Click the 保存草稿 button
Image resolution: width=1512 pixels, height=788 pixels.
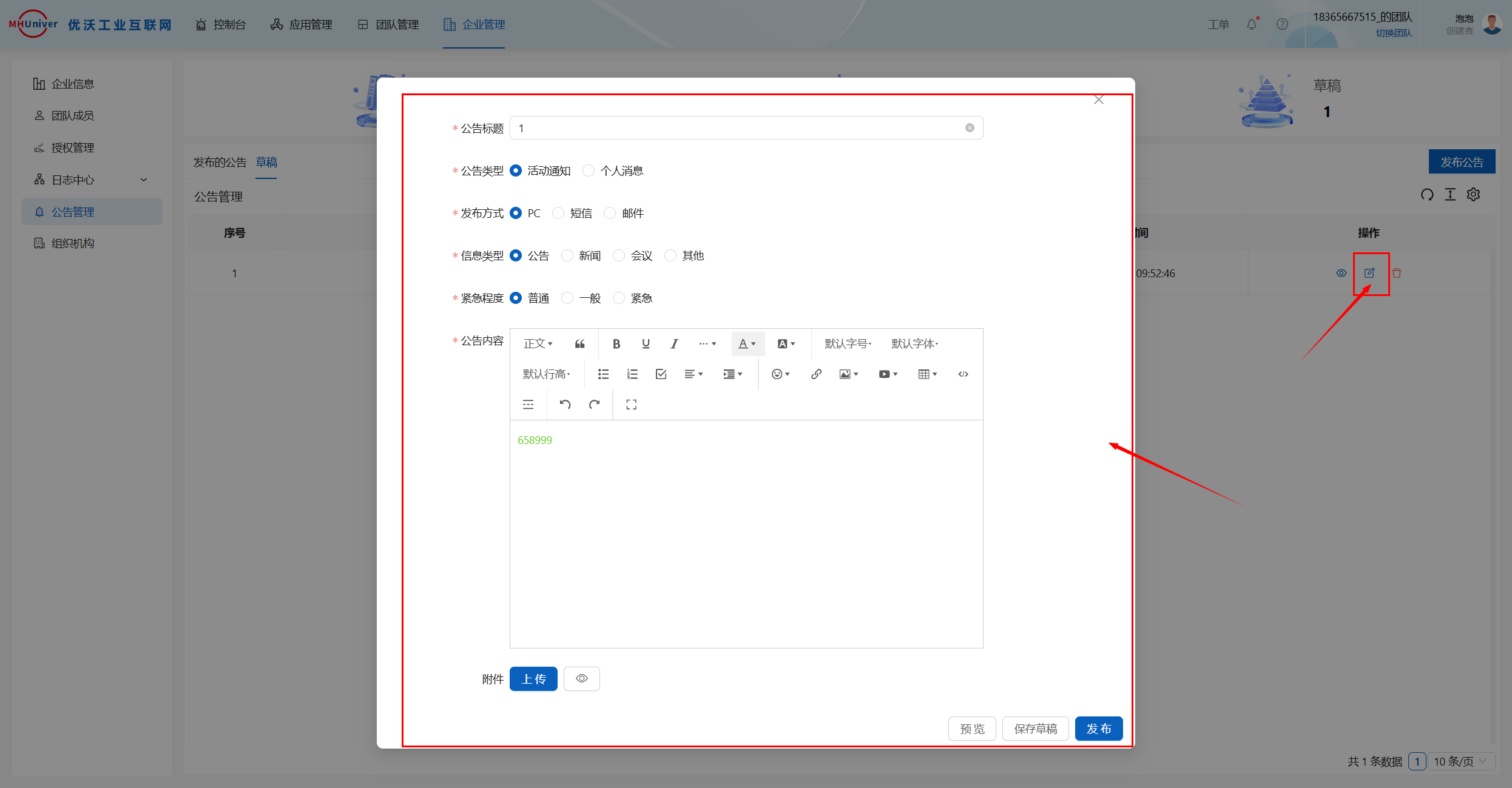tap(1035, 729)
